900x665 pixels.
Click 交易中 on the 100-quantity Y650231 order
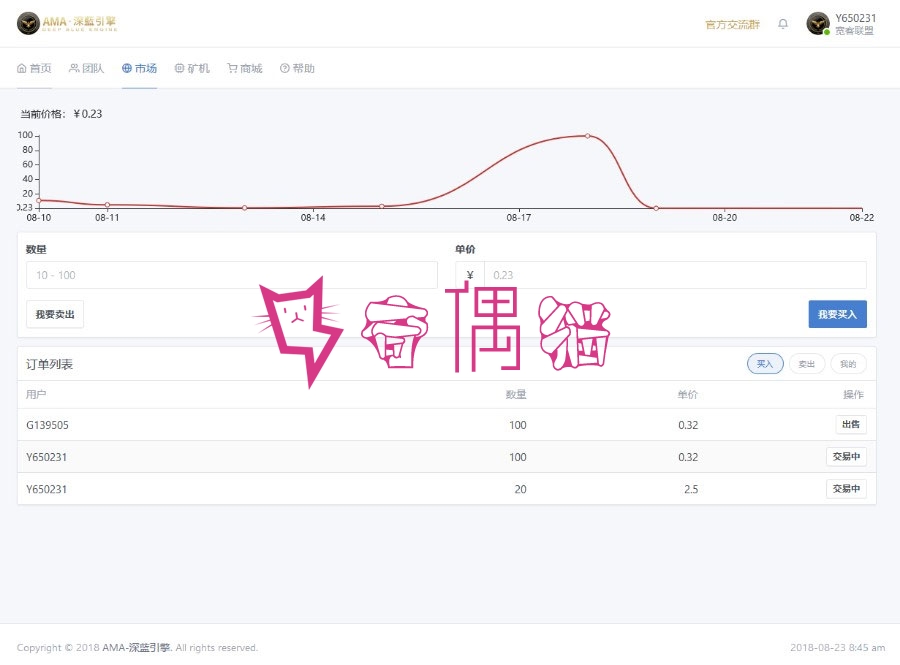click(x=846, y=457)
